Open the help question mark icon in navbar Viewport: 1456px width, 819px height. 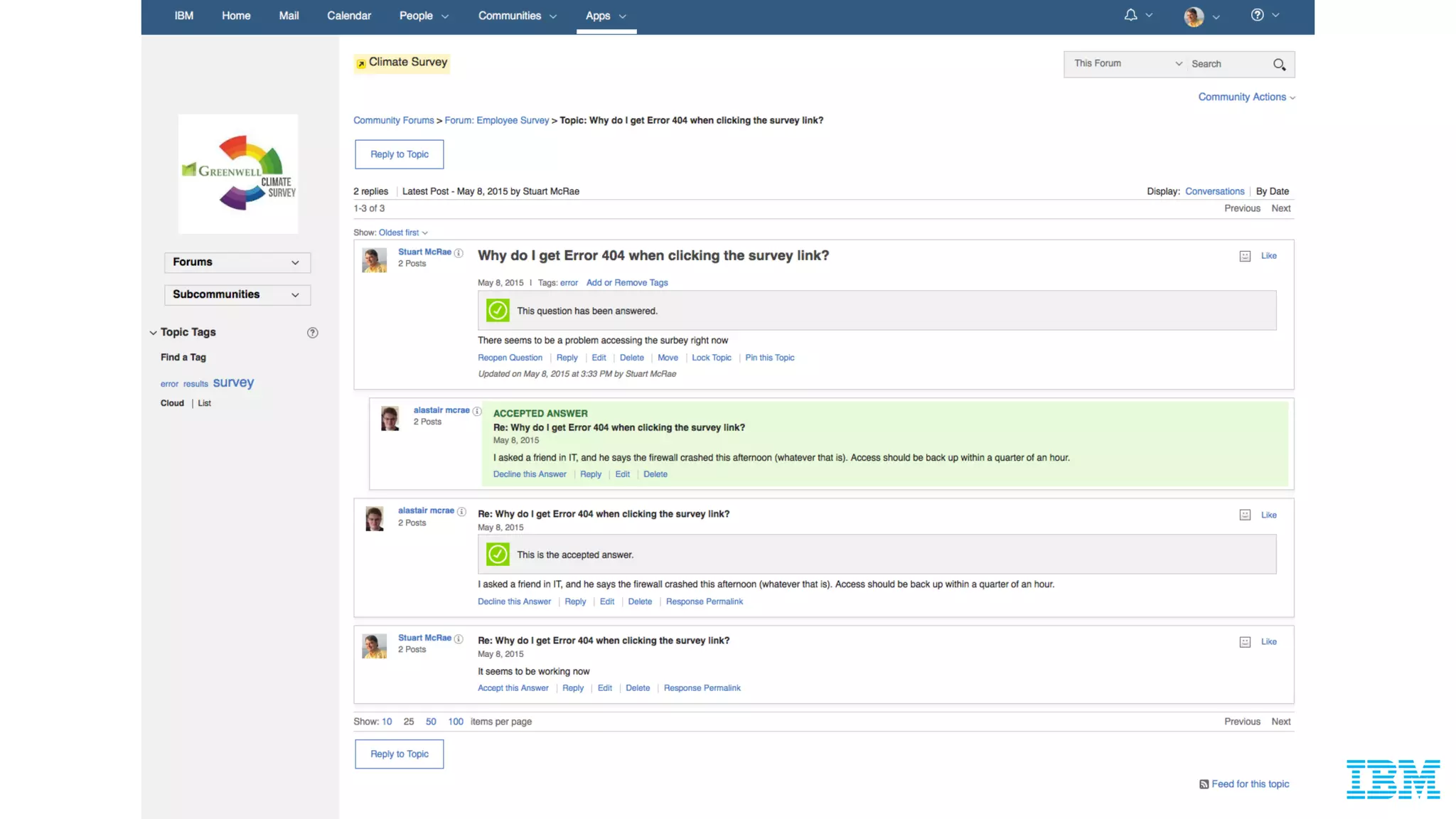pos(1257,15)
